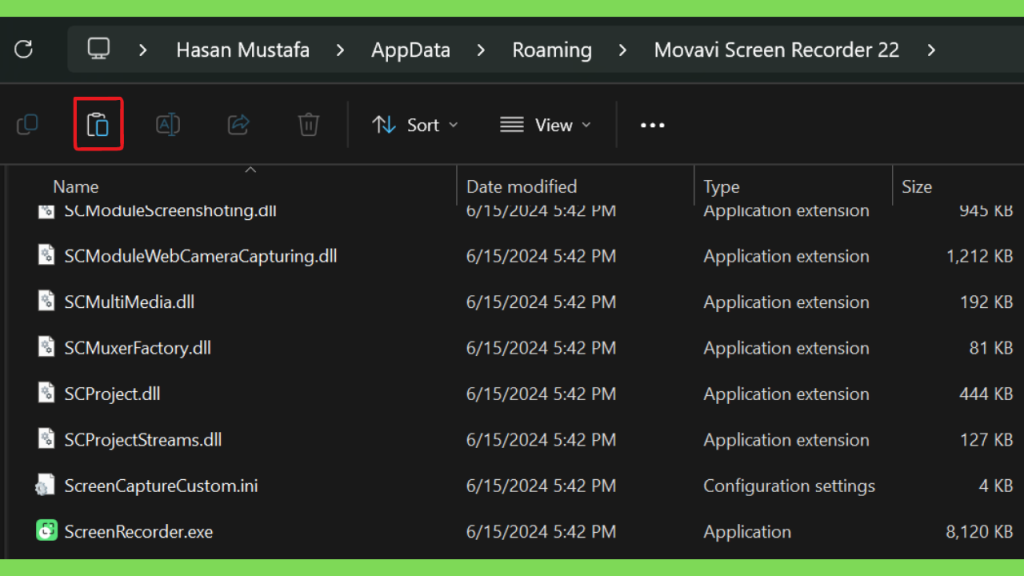
Task: Click the date modified cell of SCMultiMedia.dll
Action: [x=541, y=302]
